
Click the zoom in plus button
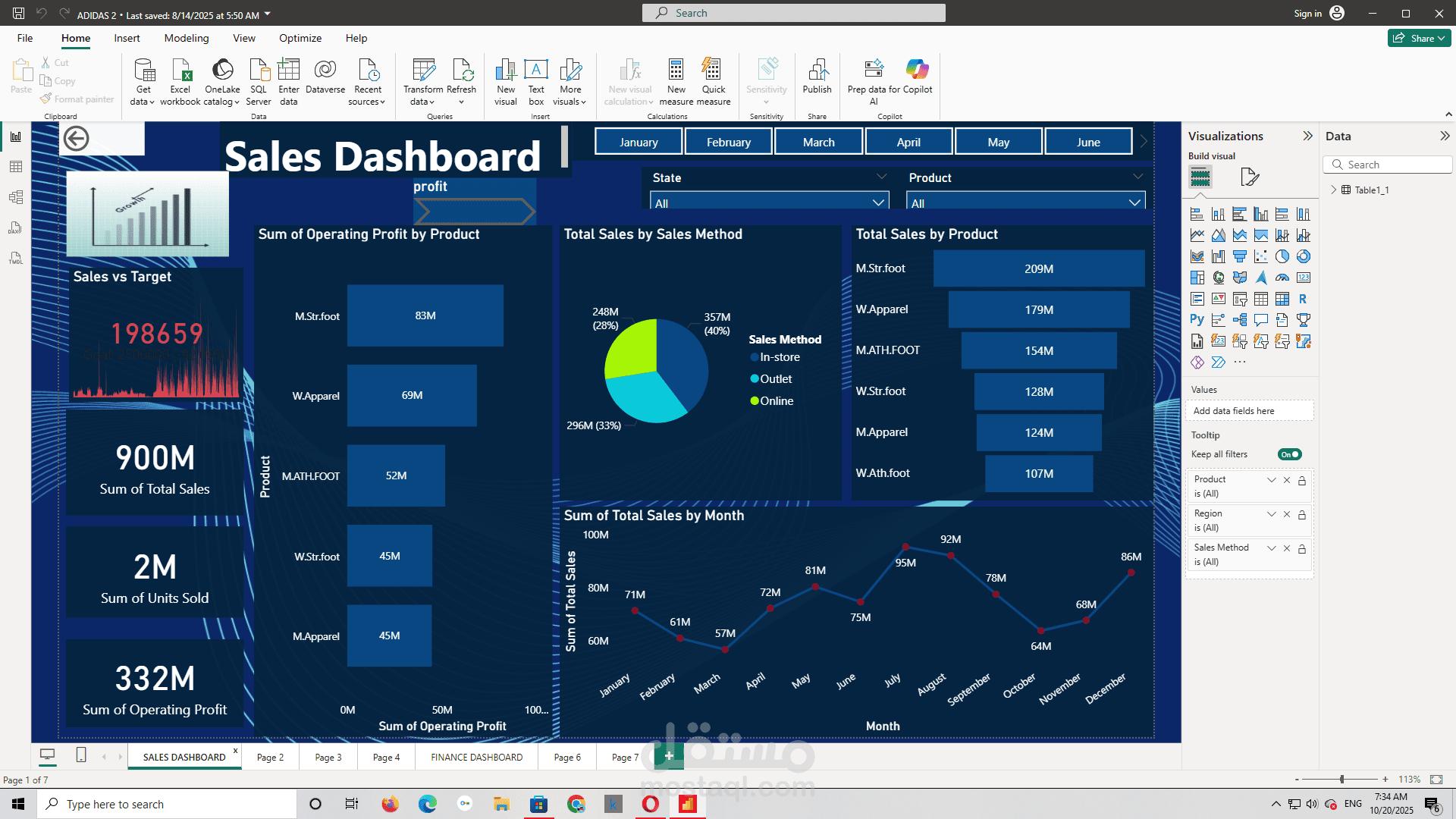1385,780
